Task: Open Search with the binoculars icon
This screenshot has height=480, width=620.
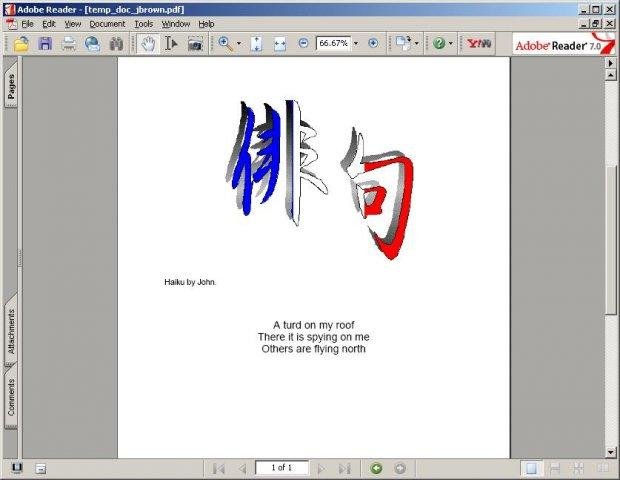Action: (x=116, y=43)
